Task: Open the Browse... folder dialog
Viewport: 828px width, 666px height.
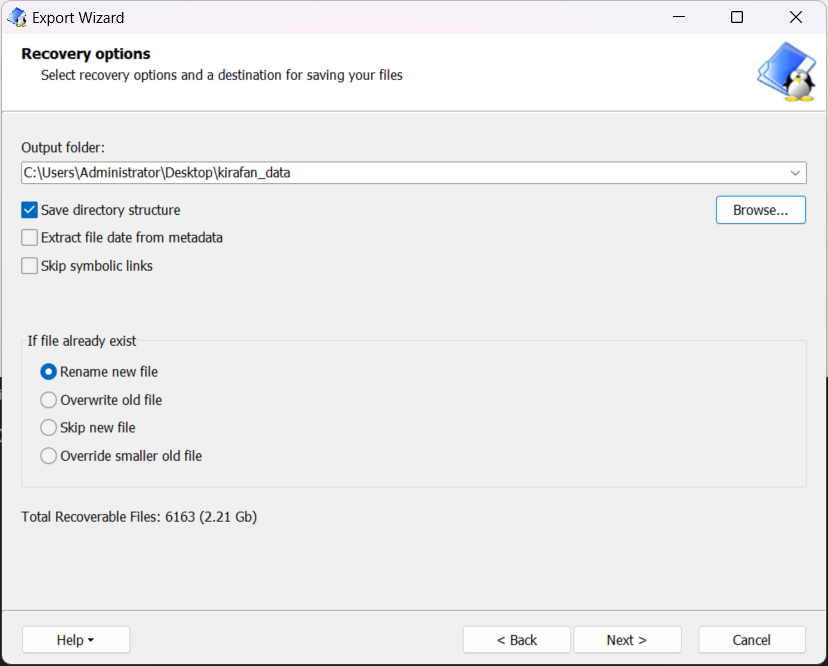Action: 760,210
